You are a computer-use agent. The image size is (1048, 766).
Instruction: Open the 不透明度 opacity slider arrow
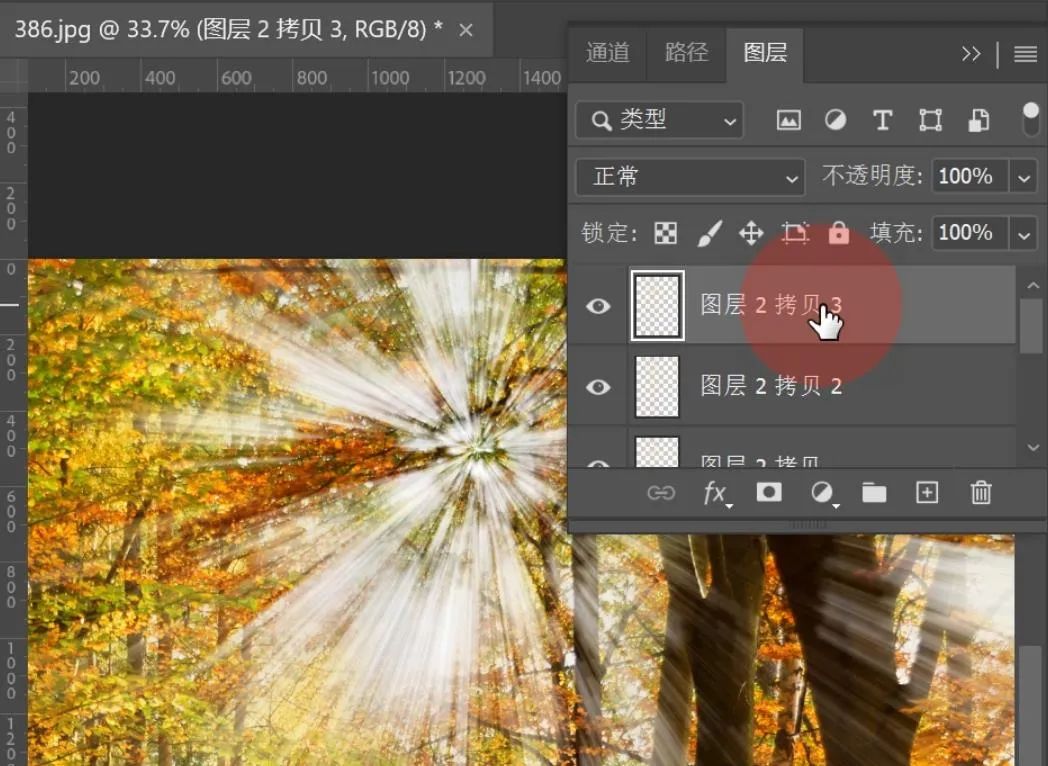(x=1023, y=178)
